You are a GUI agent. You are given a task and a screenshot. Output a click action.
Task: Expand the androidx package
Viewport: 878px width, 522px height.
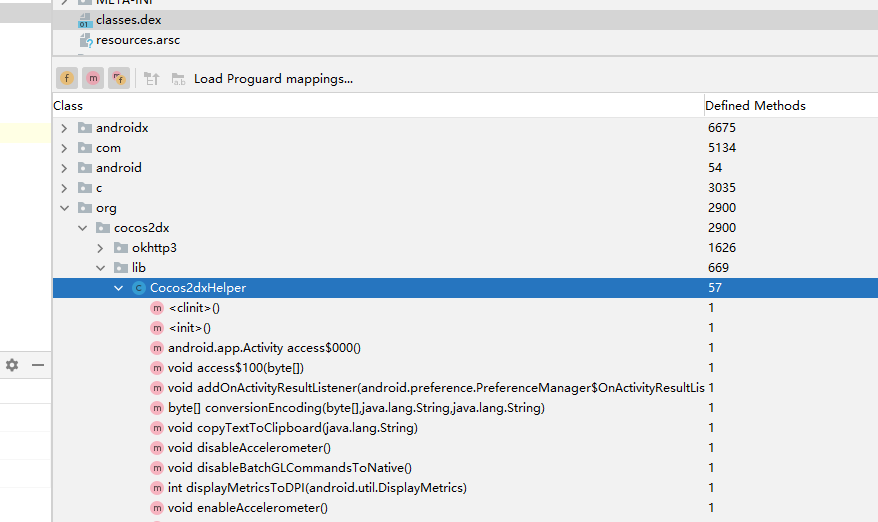[x=64, y=128]
